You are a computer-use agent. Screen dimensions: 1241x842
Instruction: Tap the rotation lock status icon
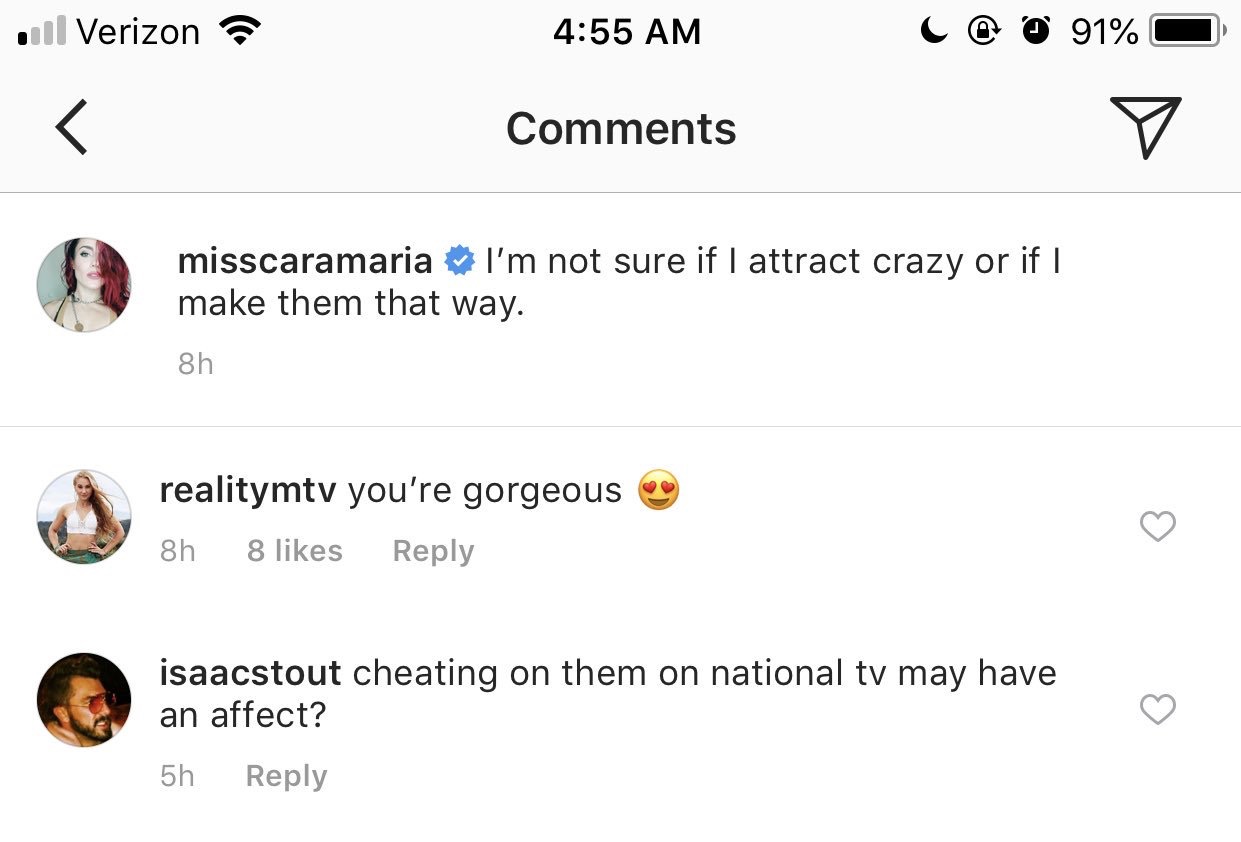tap(984, 32)
